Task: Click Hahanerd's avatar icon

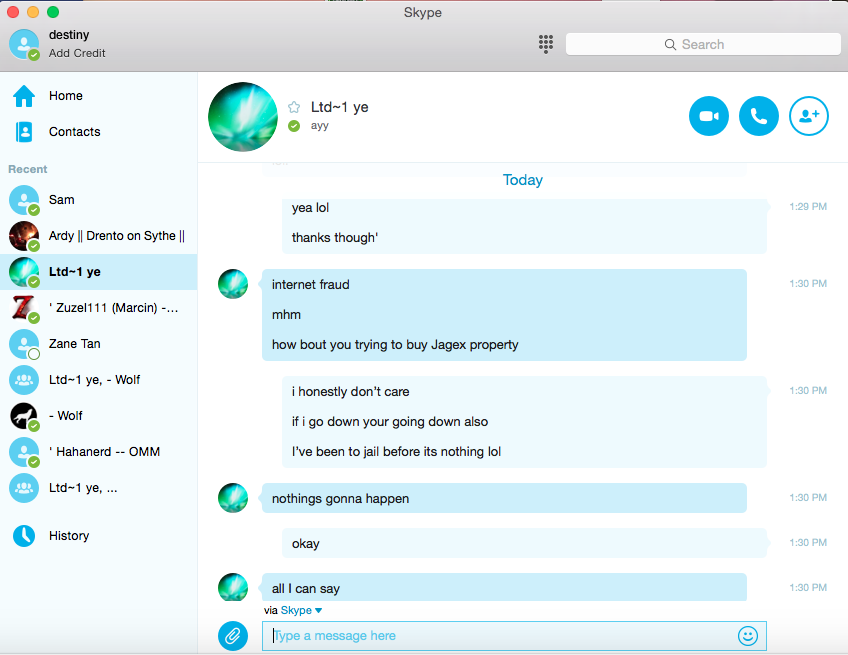Action: pyautogui.click(x=24, y=452)
